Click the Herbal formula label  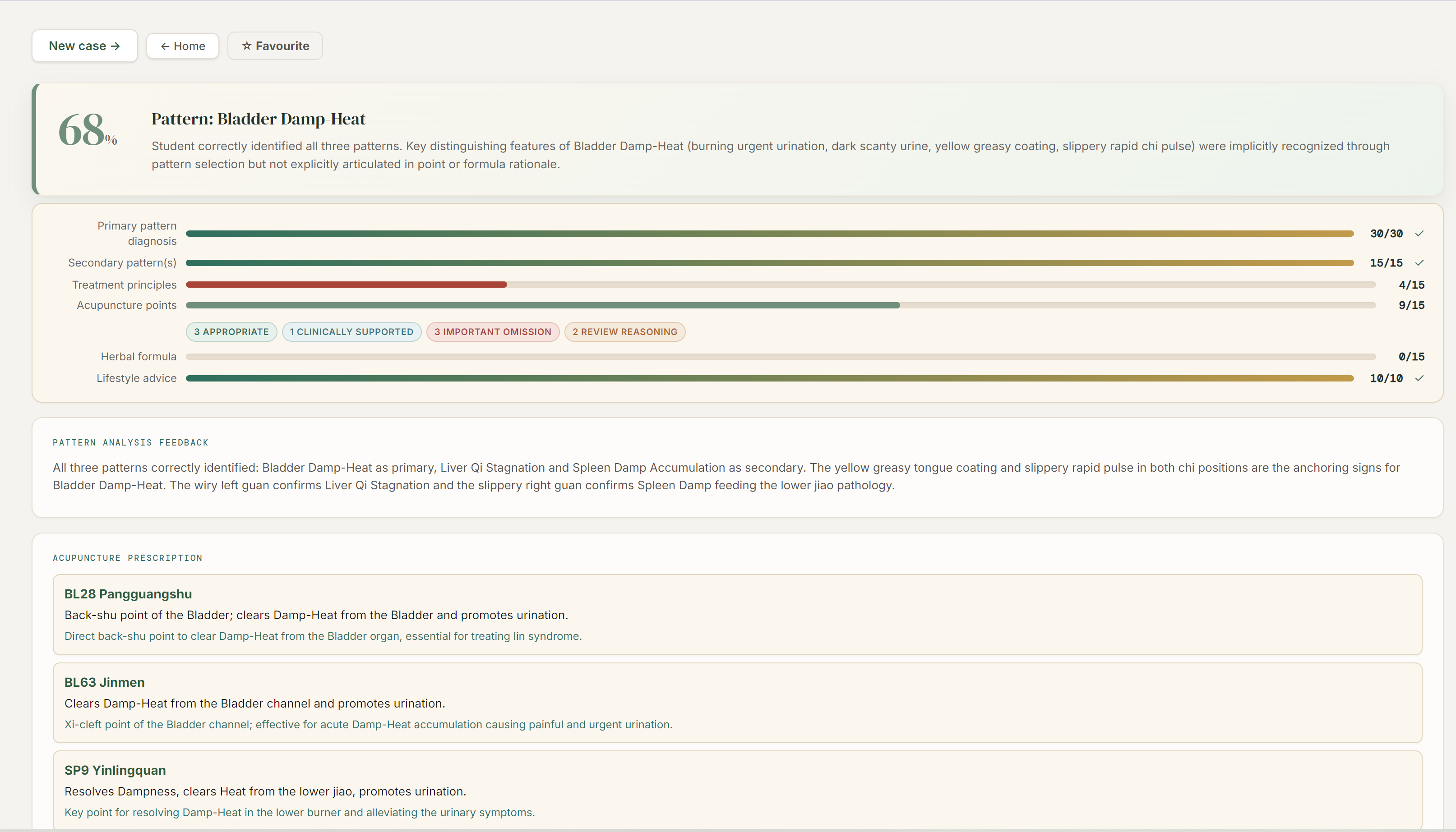coord(139,357)
